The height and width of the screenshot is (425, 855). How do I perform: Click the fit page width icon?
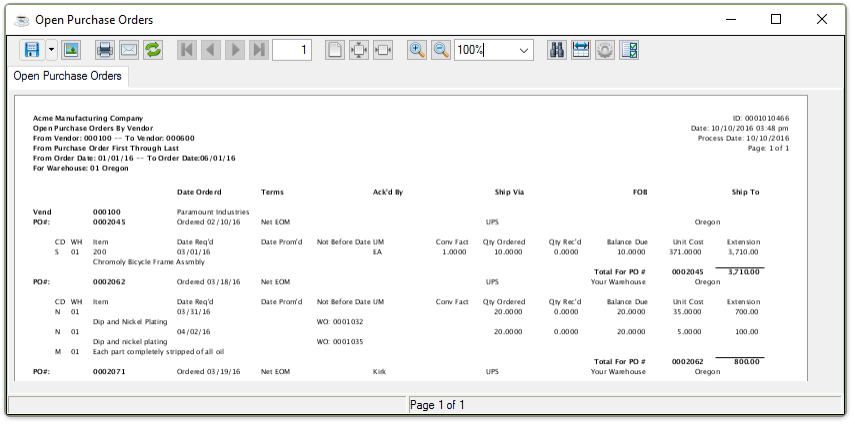[383, 49]
